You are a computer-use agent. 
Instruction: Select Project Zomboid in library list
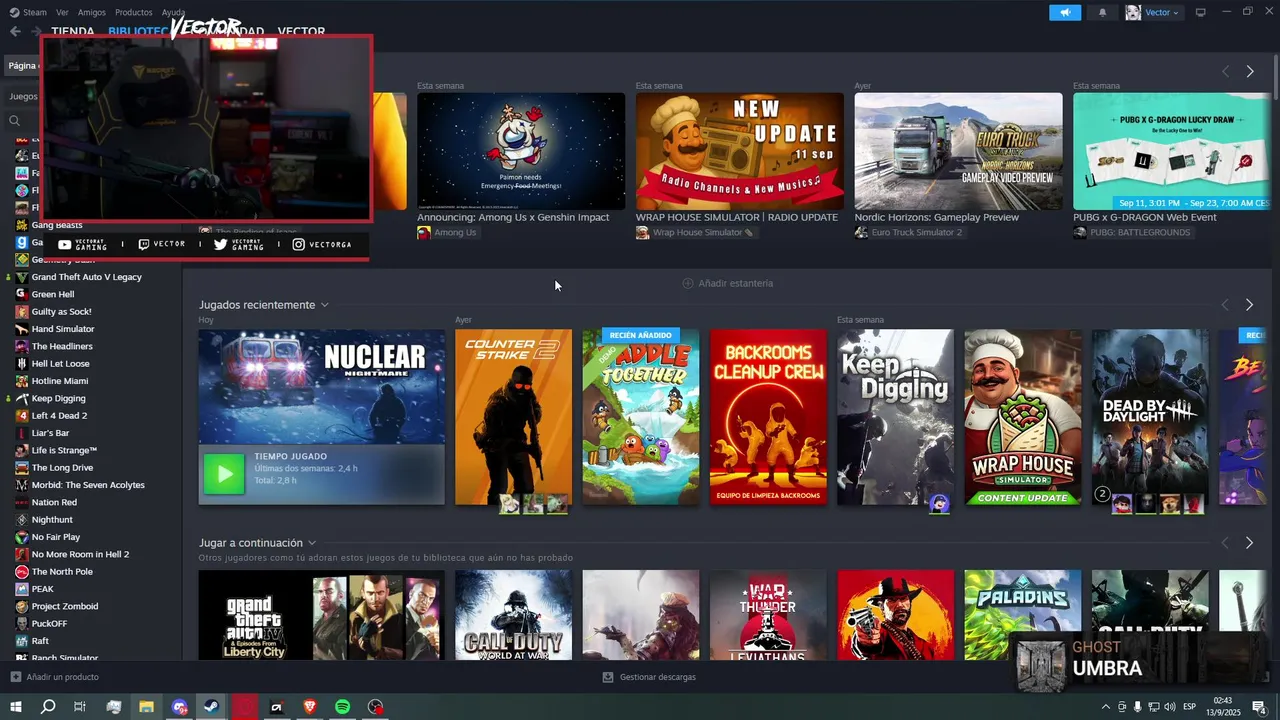65,606
